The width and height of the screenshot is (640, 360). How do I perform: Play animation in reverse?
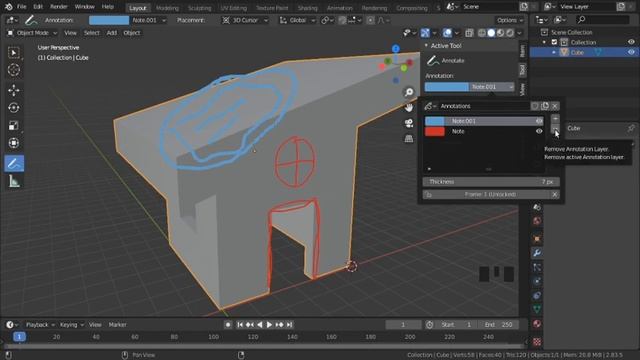pos(260,324)
